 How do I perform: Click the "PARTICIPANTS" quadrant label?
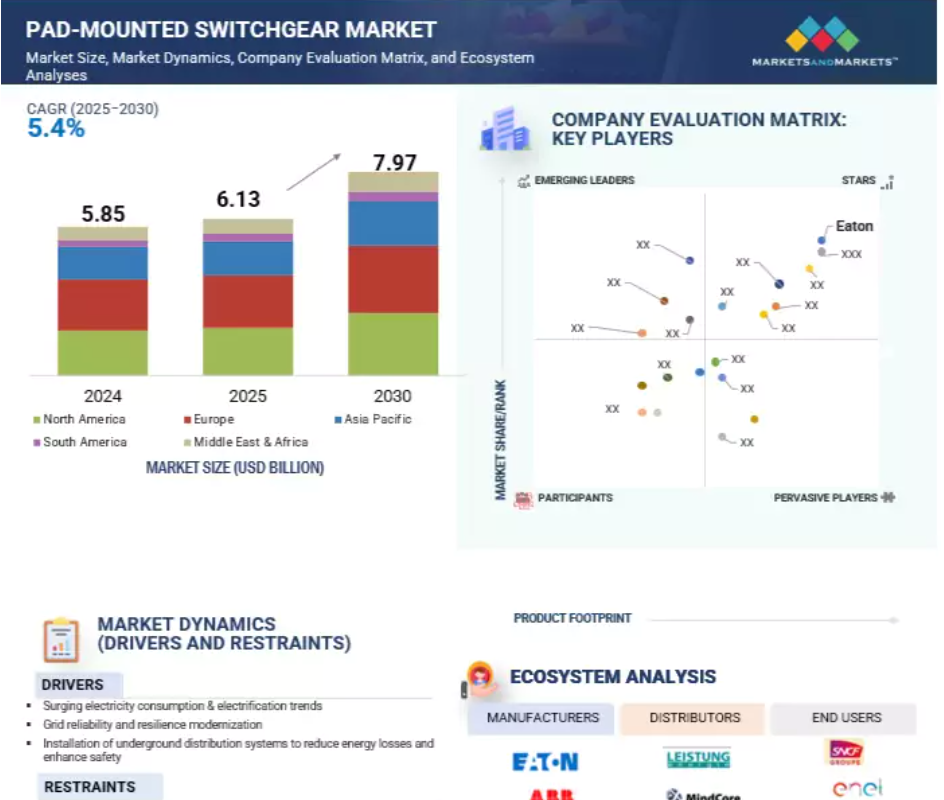coord(575,498)
